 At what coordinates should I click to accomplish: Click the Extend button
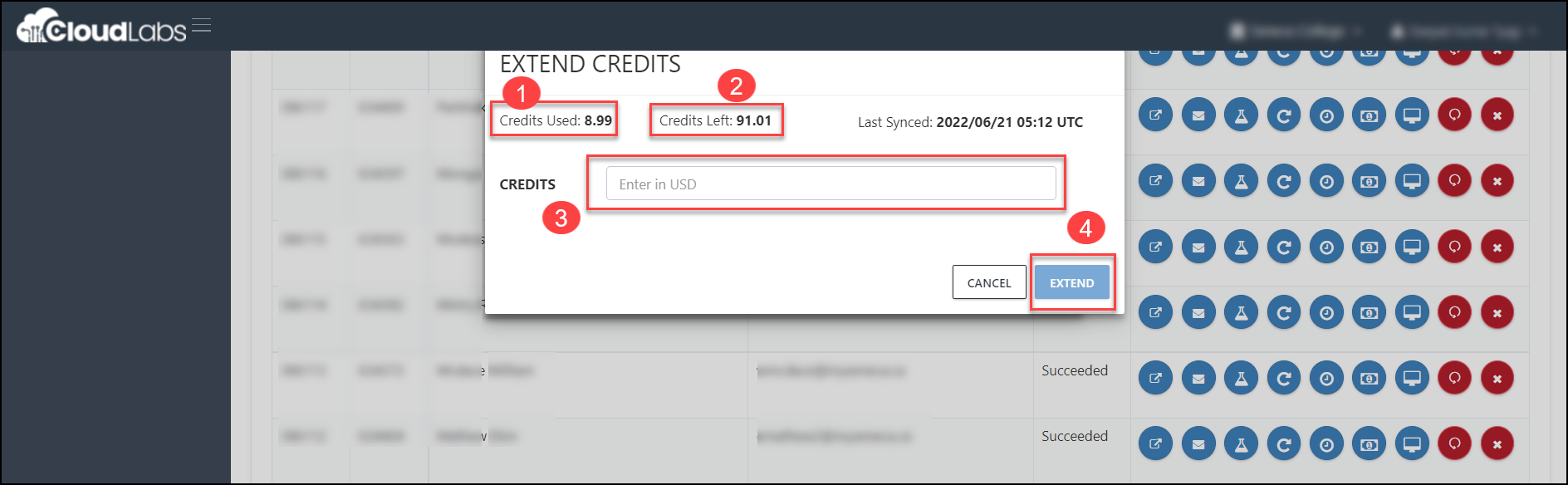point(1071,282)
